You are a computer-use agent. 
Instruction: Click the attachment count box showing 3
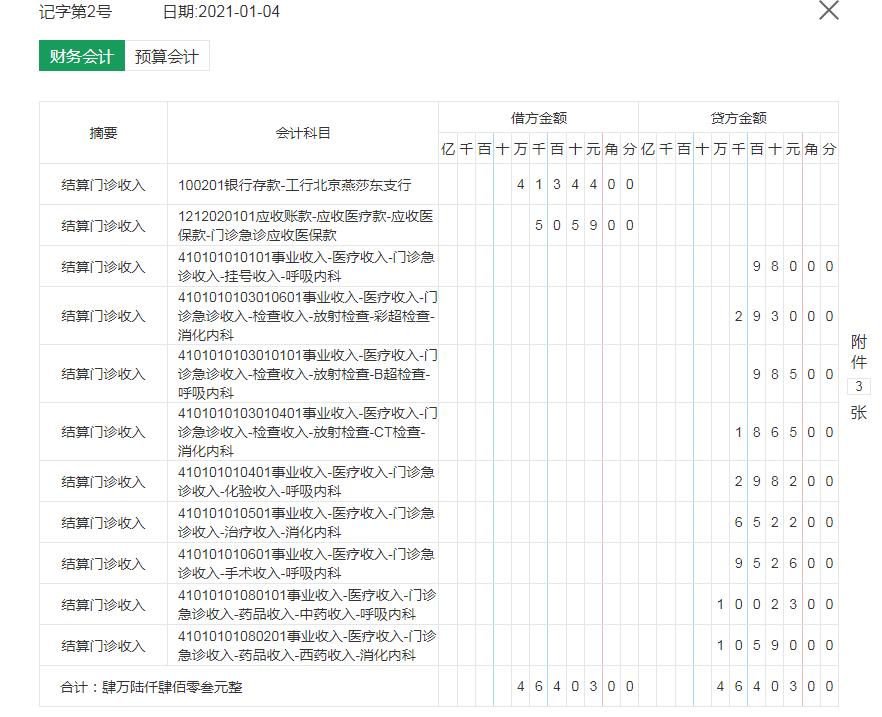860,385
